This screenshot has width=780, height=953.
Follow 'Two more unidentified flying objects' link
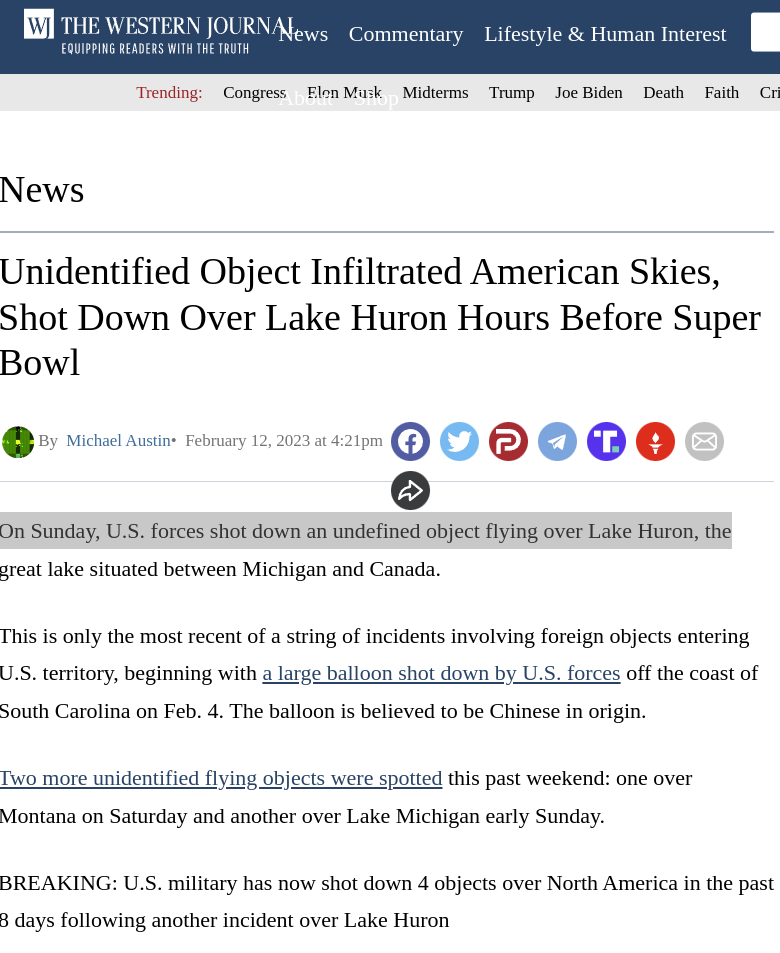(221, 779)
